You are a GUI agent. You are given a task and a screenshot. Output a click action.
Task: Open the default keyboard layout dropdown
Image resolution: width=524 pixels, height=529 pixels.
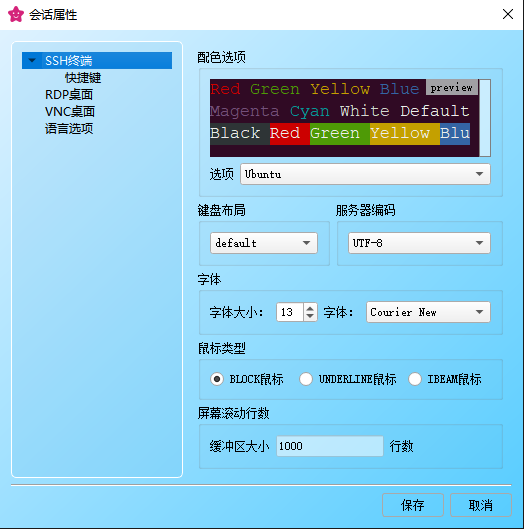tap(264, 243)
